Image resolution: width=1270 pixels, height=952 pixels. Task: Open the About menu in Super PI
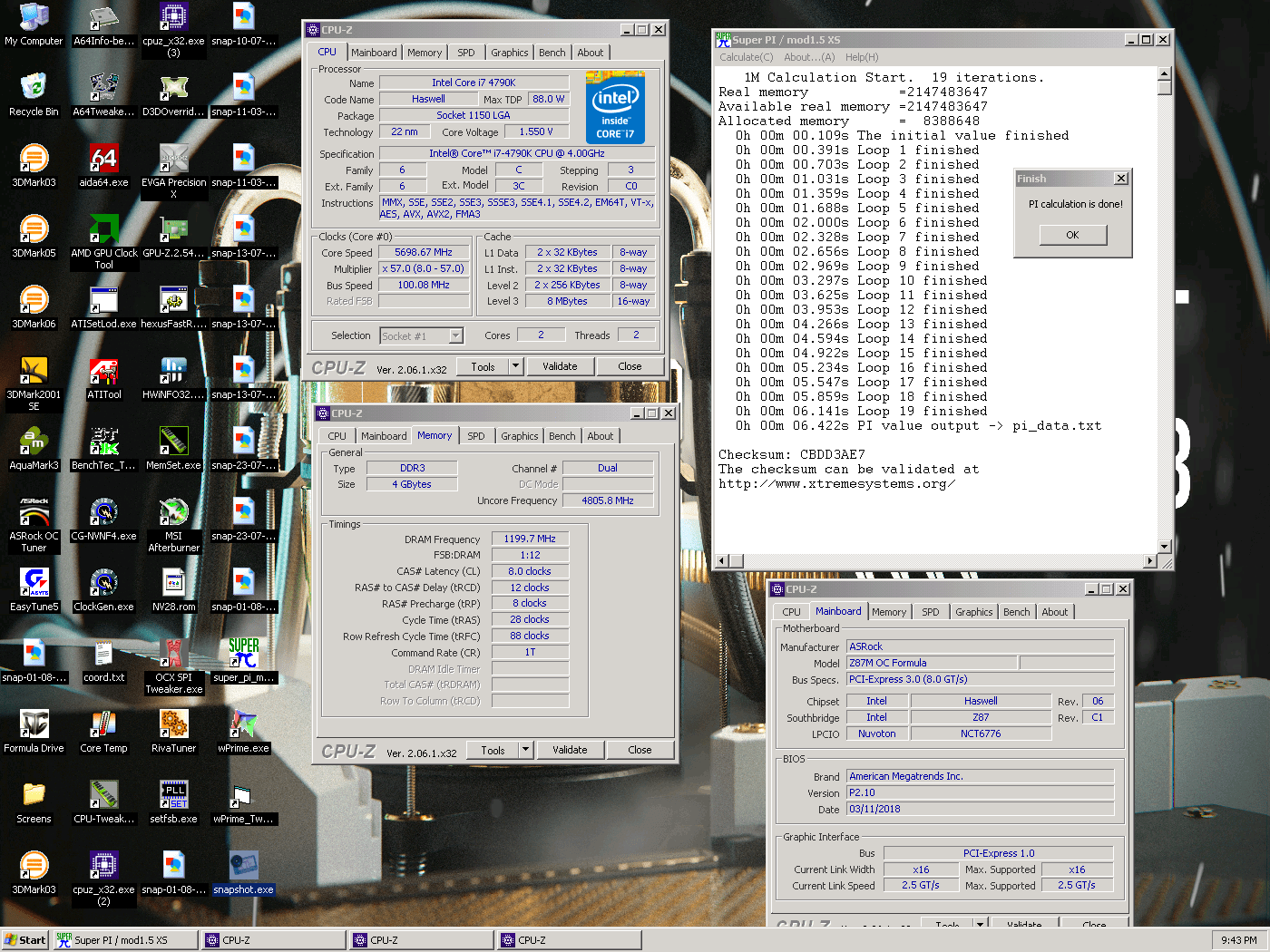(x=809, y=57)
